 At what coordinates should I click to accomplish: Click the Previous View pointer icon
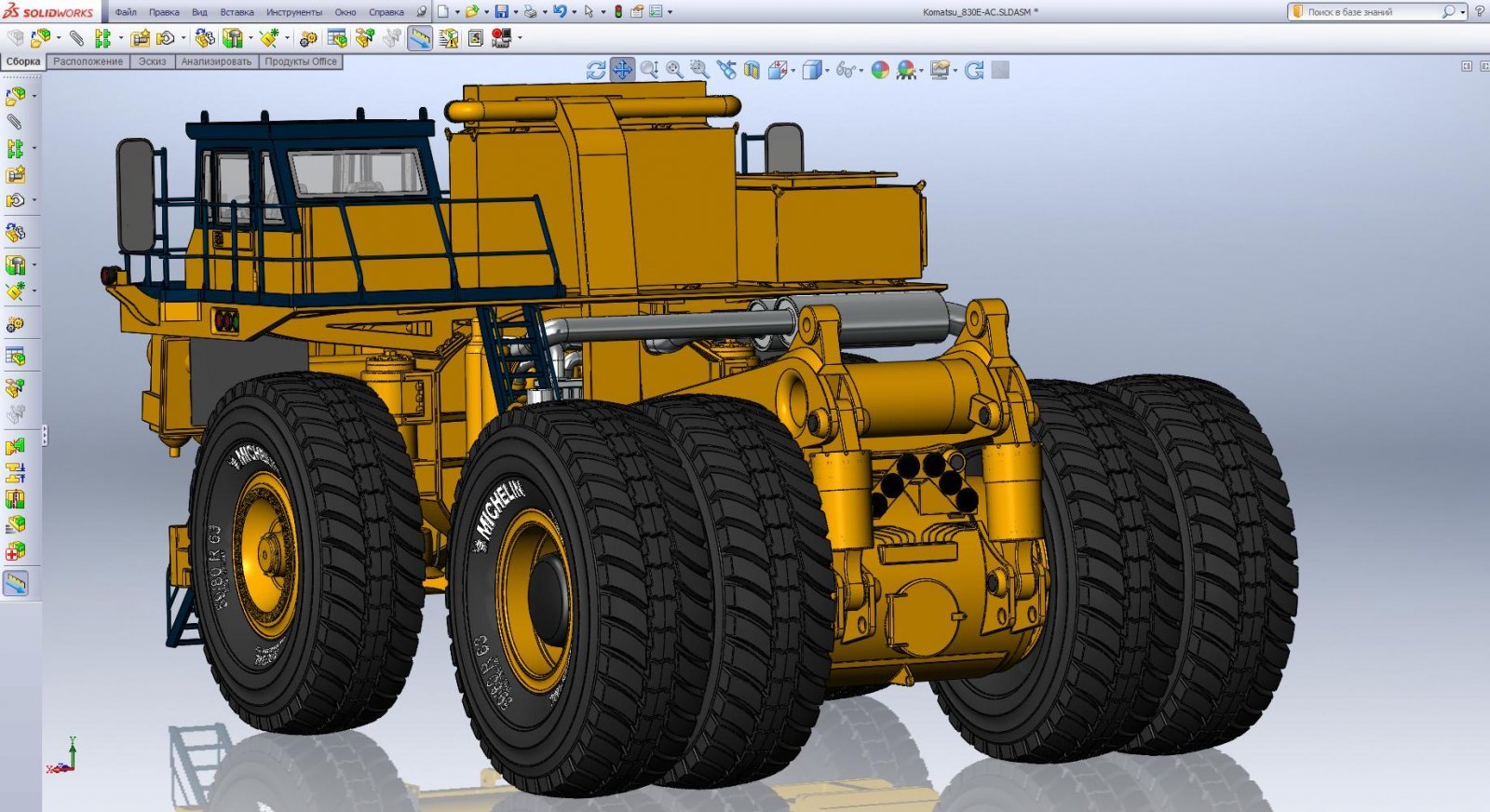point(726,70)
